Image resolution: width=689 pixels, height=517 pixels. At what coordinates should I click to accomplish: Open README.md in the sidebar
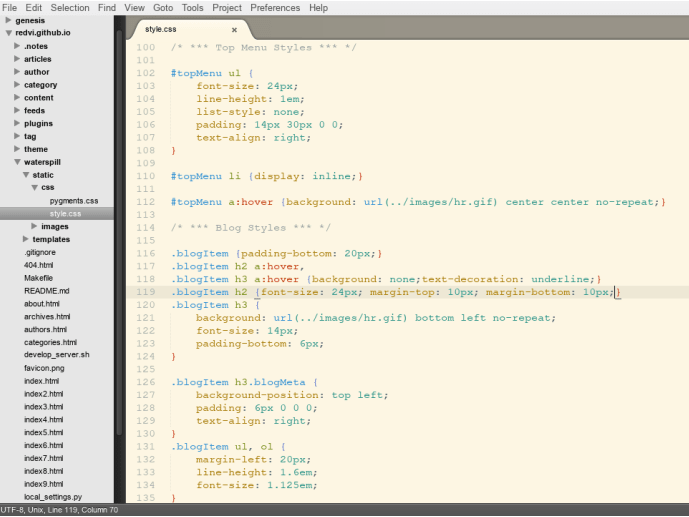pos(47,291)
